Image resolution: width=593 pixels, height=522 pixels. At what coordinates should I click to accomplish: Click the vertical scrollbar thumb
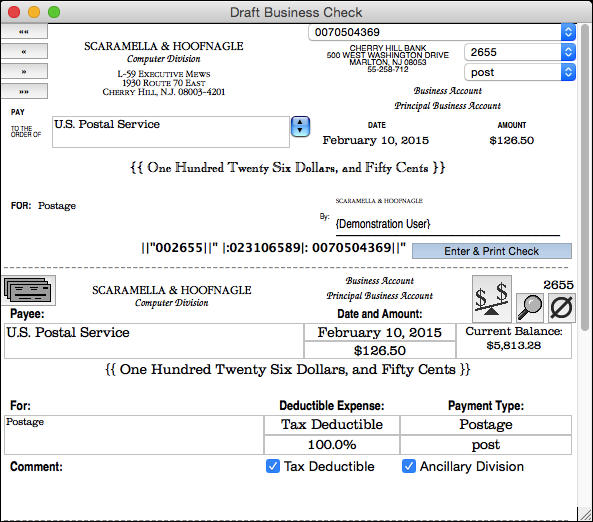coord(585,178)
